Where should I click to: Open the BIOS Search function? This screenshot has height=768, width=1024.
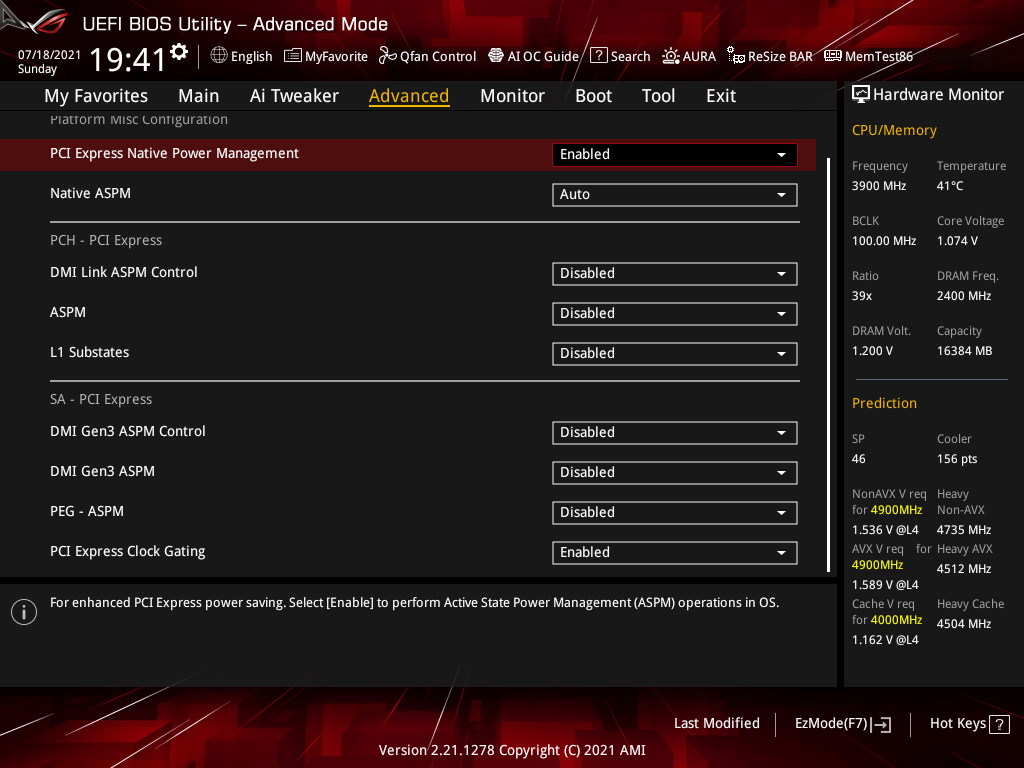[620, 56]
